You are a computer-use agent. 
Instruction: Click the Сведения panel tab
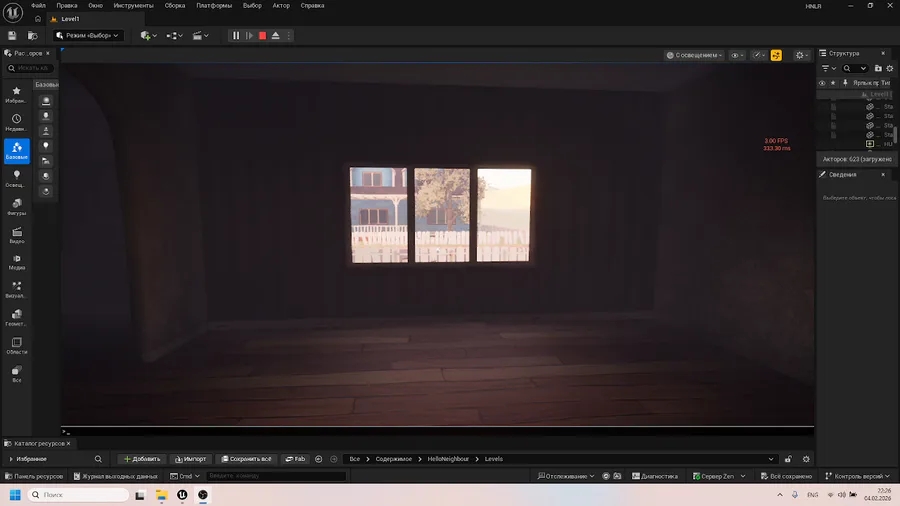(x=842, y=174)
